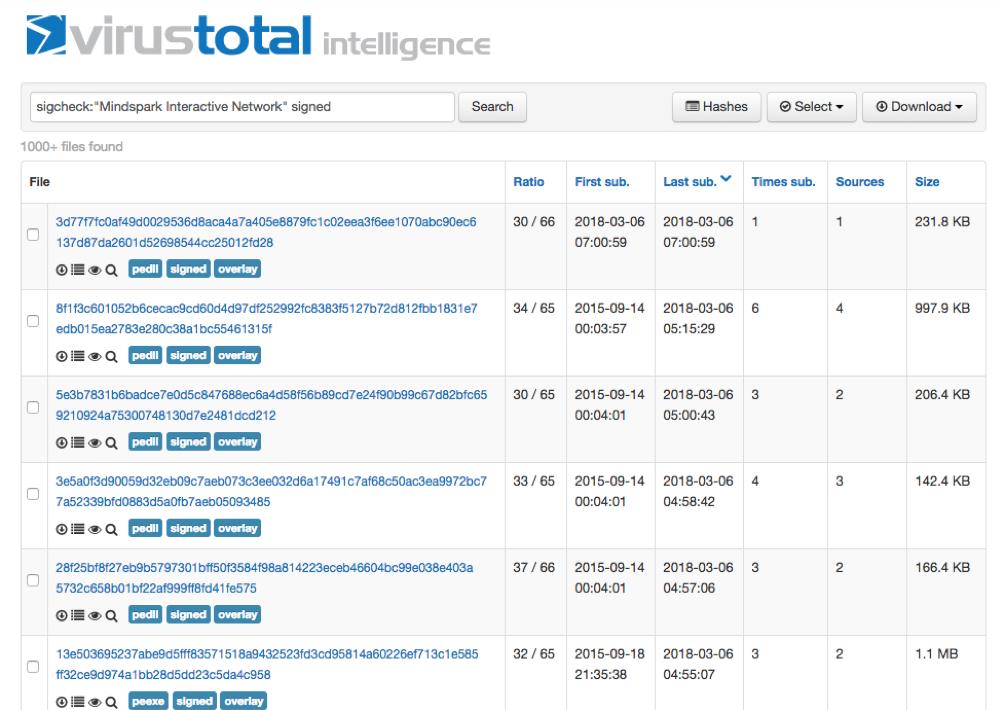Screen dimensions: 1002x710
Task: Click the eye icon in the 13e503695237 row
Action: [x=95, y=702]
